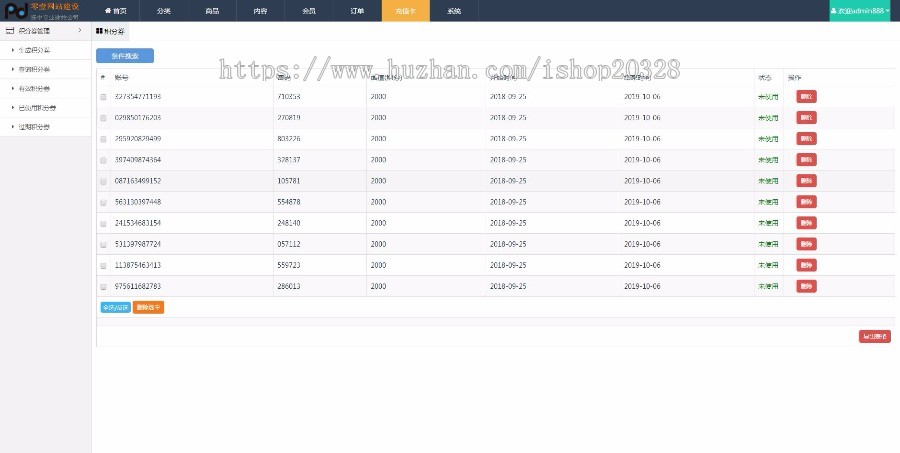Viewport: 900px width, 453px height.
Task: Check the box for row with password 803226
Action: (103, 139)
